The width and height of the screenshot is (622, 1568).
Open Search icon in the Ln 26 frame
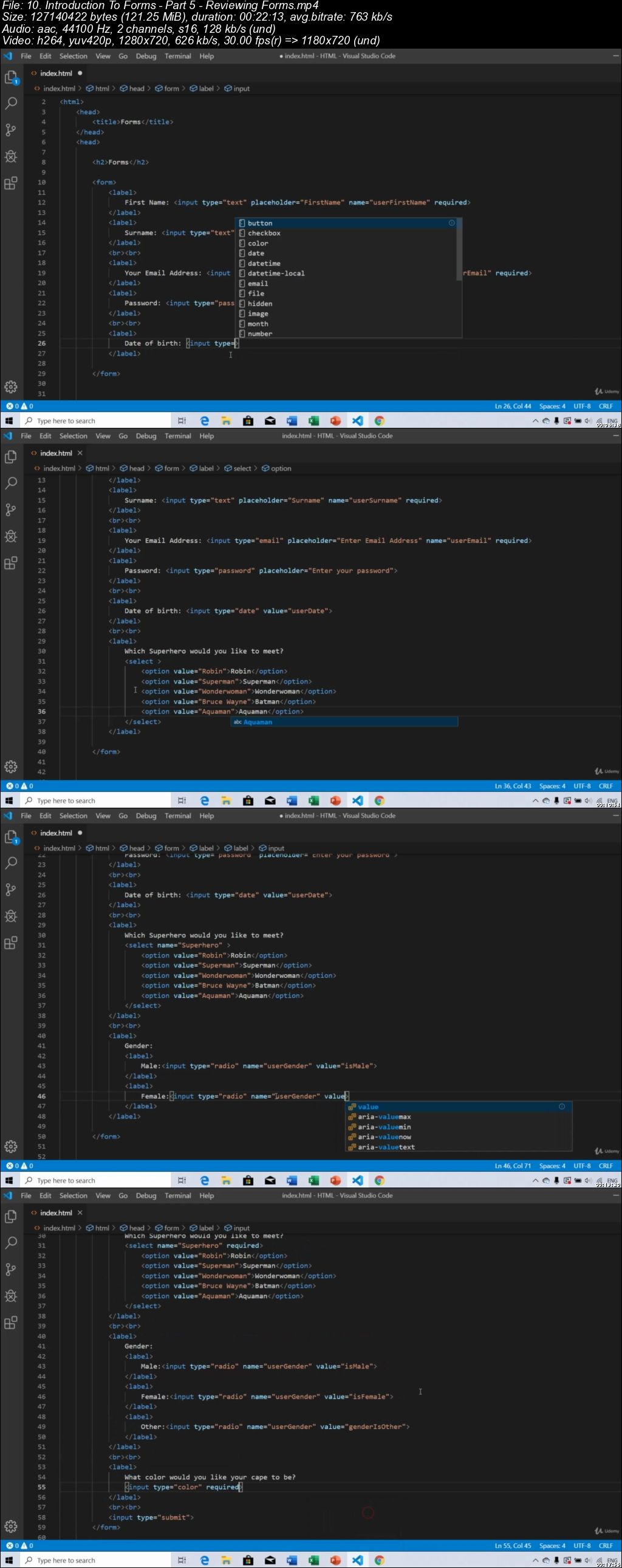point(11,103)
